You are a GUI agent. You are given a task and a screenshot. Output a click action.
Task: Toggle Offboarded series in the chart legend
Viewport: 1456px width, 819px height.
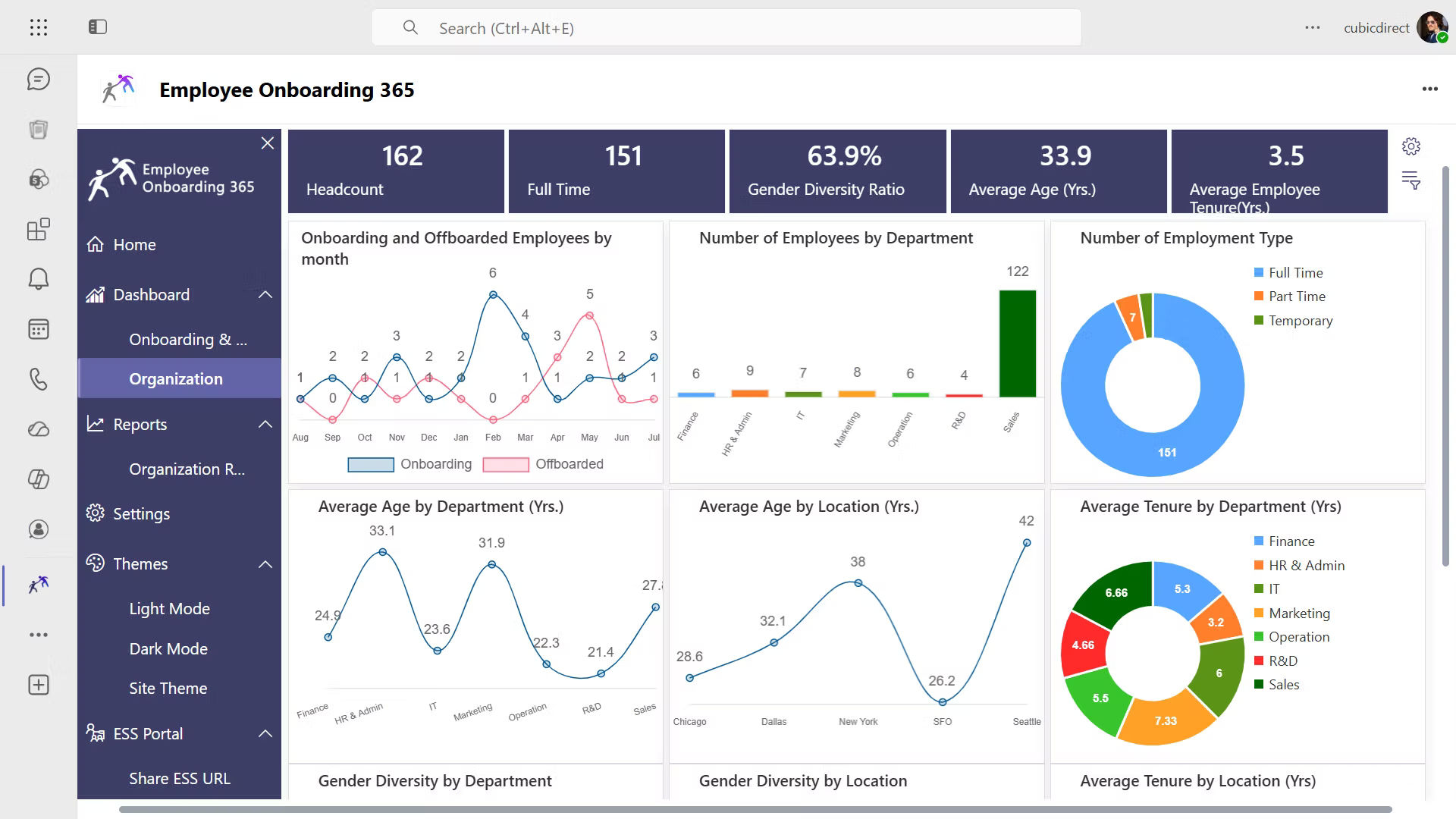click(543, 464)
